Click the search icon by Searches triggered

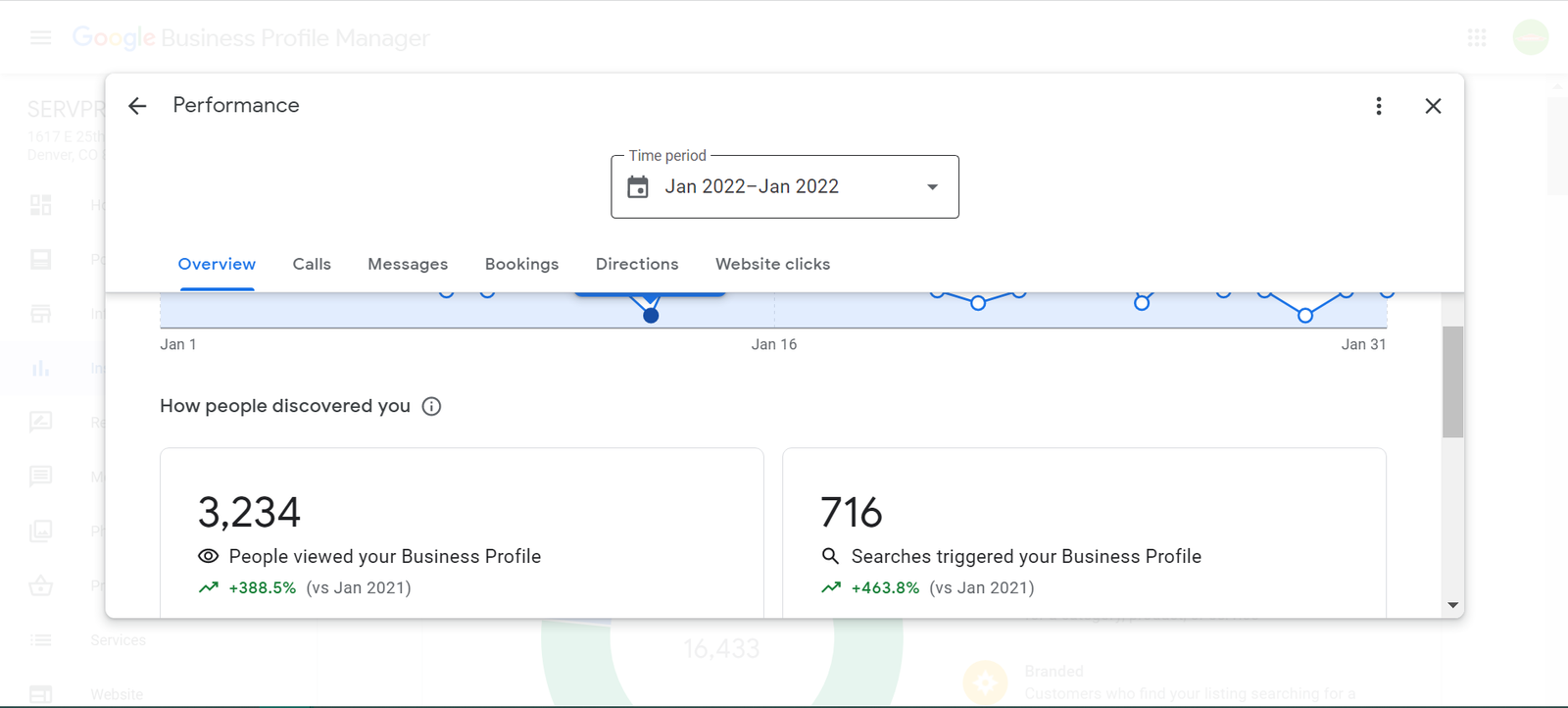pyautogui.click(x=830, y=556)
